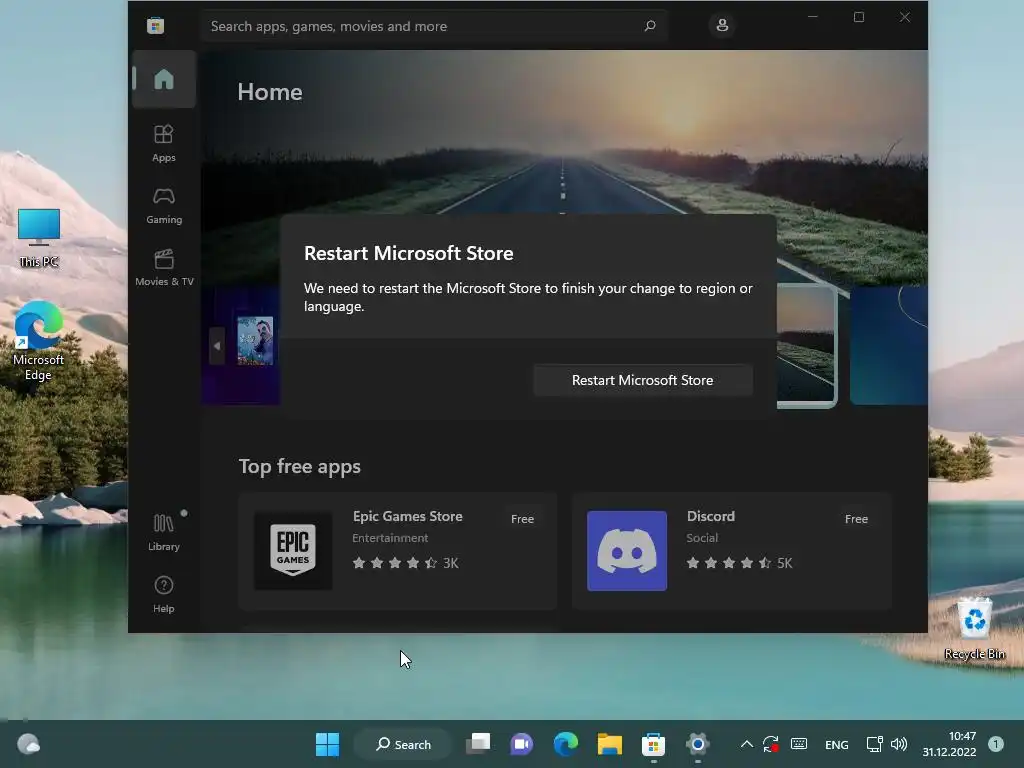The image size is (1024, 768).
Task: Click the Restart Microsoft Store button
Action: tap(643, 380)
